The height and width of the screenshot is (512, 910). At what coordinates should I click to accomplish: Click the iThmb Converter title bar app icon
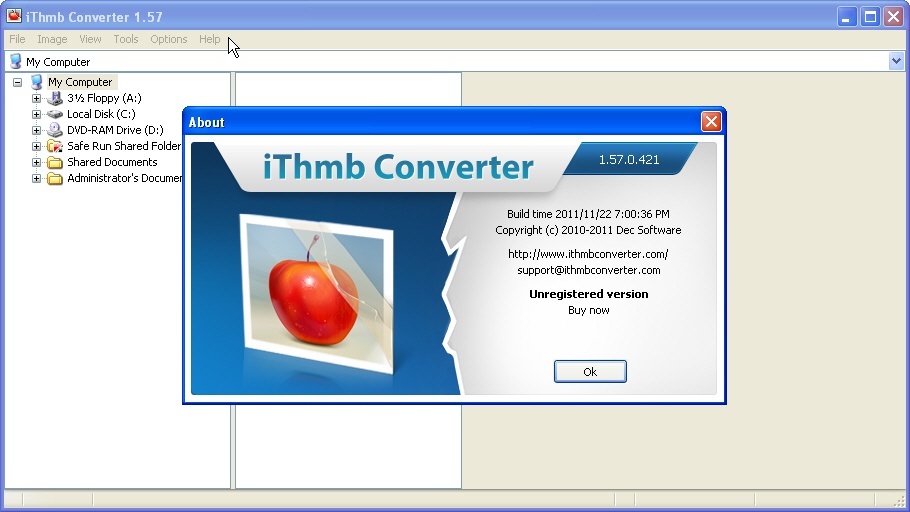[x=14, y=16]
